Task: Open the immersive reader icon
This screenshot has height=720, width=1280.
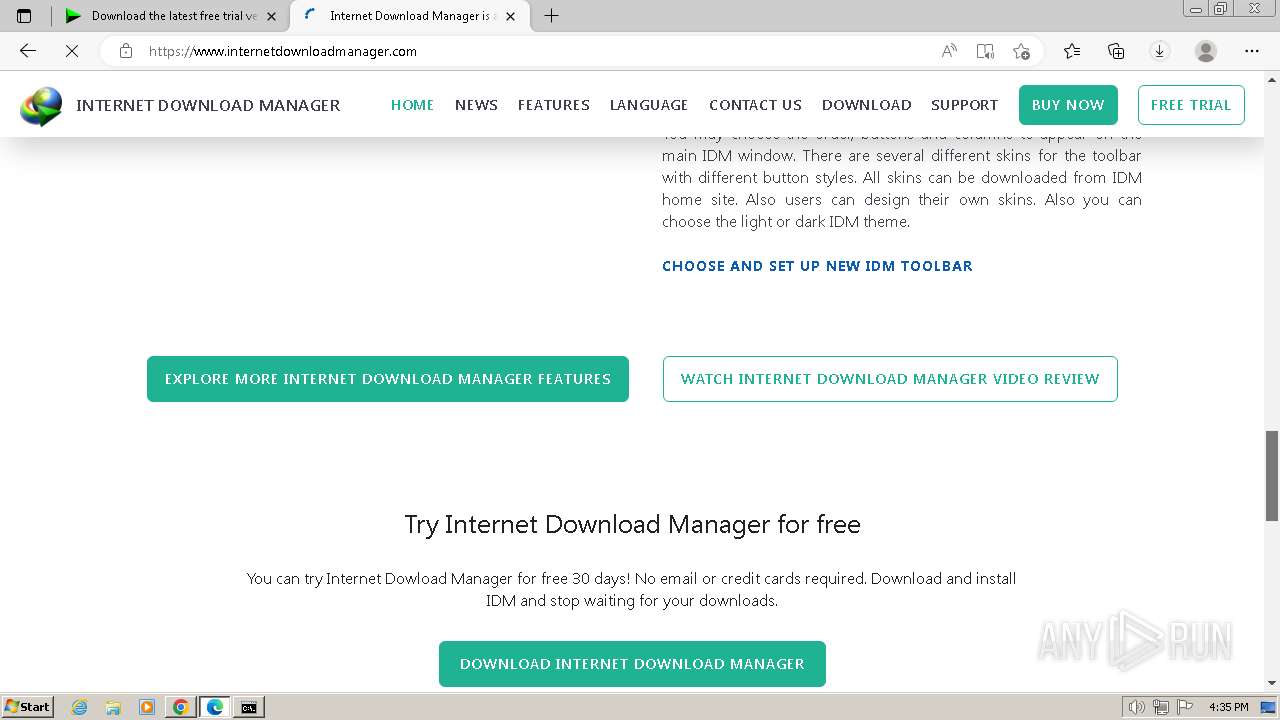Action: (985, 51)
